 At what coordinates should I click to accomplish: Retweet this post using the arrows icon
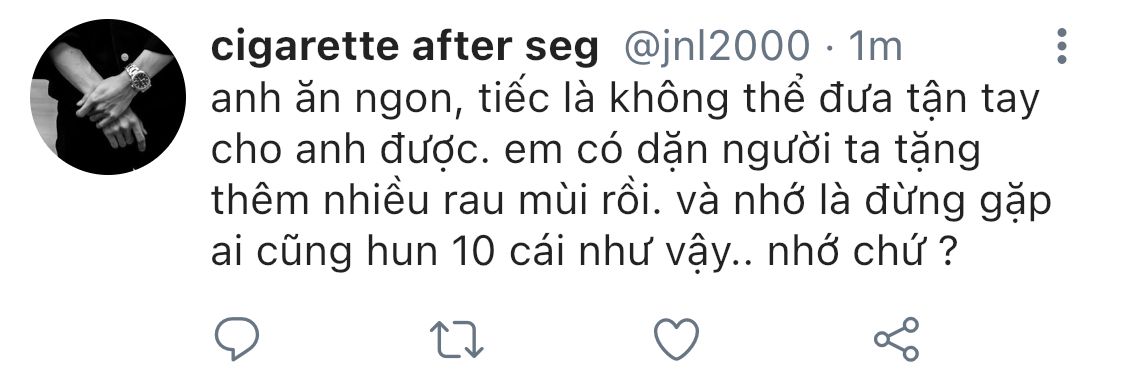pos(456,339)
